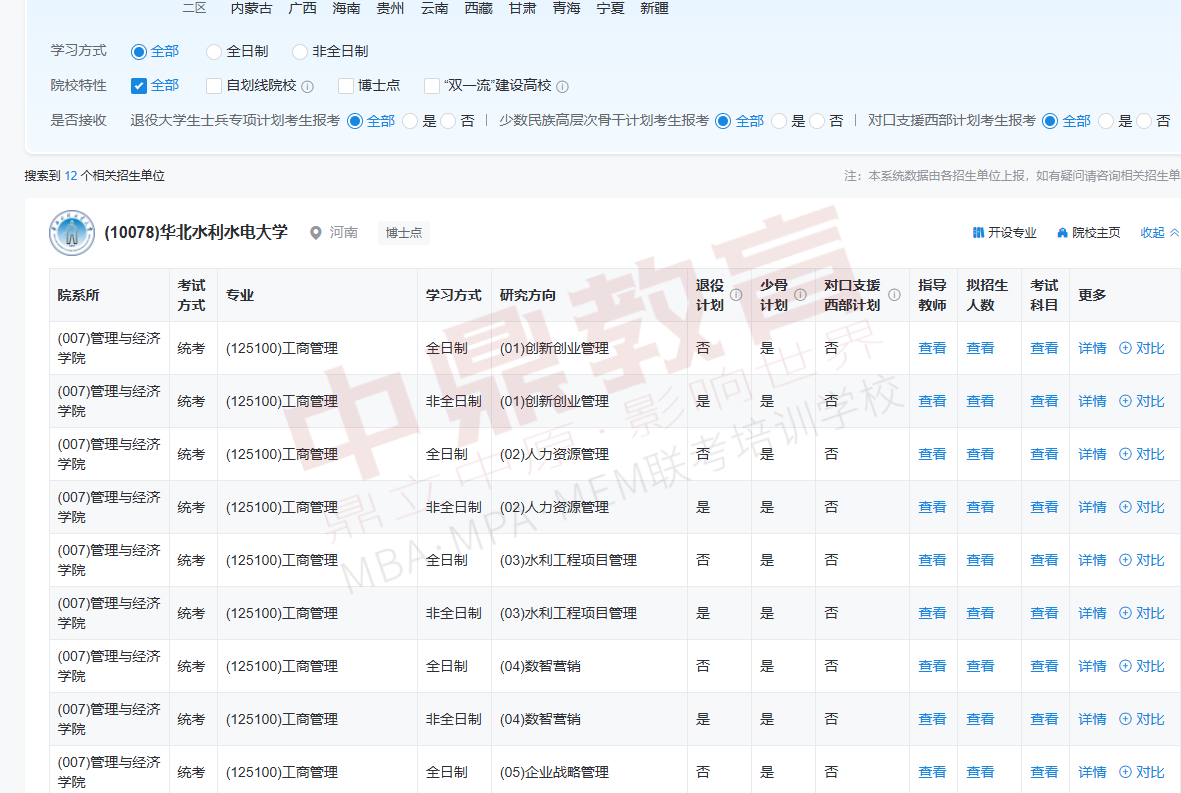Image resolution: width=1181 pixels, height=793 pixels.
Task: View 考试科目 for 非全日制 (03)水利工程项目管理
Action: coord(1044,613)
